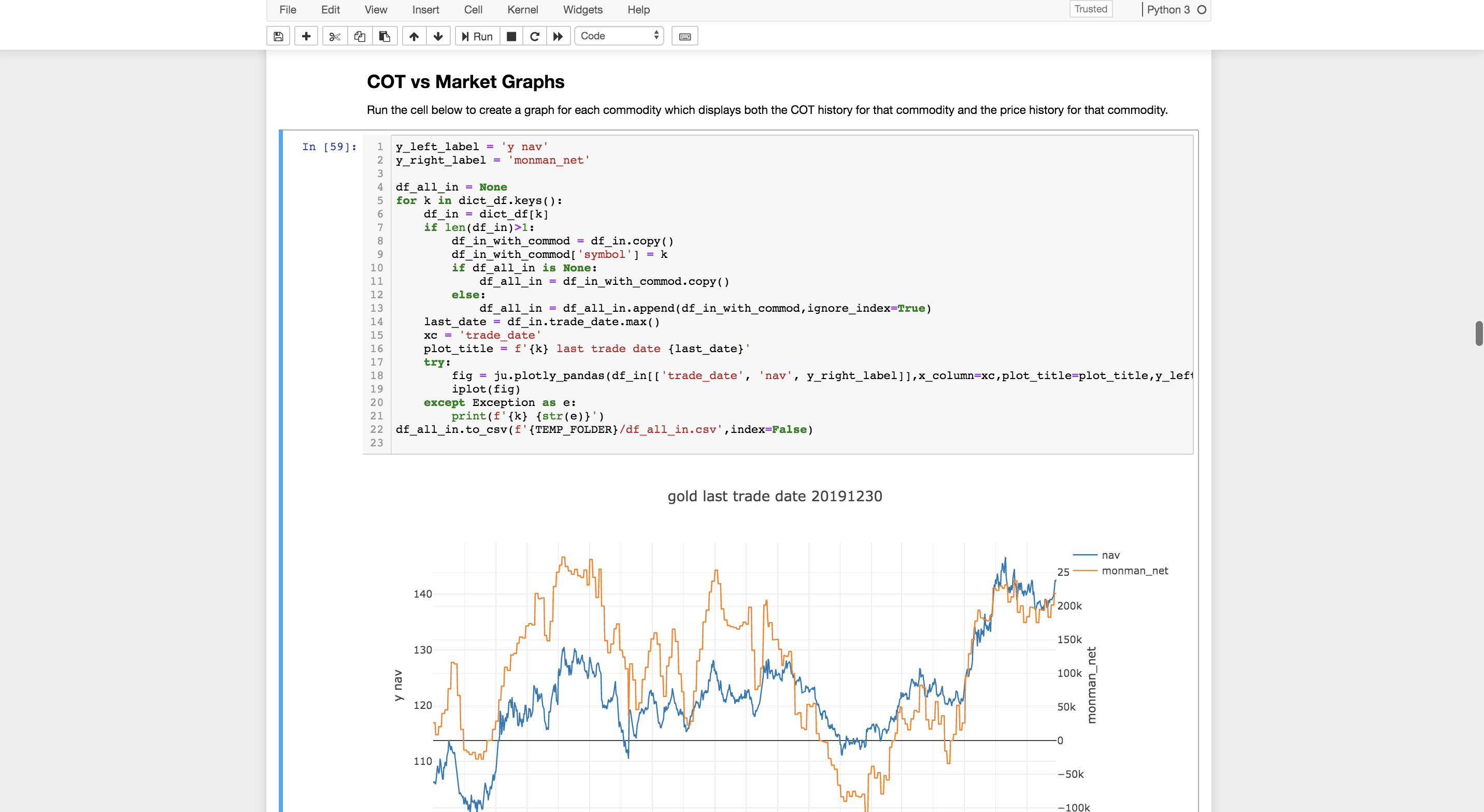This screenshot has width=1484, height=812.
Task: Click the page vertical scrollbar thumb
Action: point(1478,334)
